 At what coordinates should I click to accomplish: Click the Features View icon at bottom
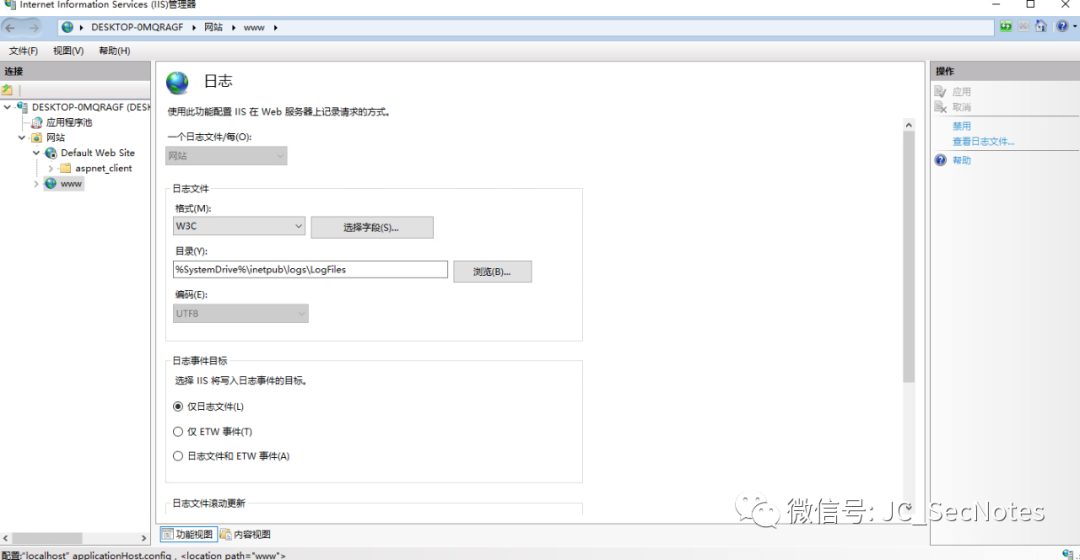pyautogui.click(x=167, y=534)
